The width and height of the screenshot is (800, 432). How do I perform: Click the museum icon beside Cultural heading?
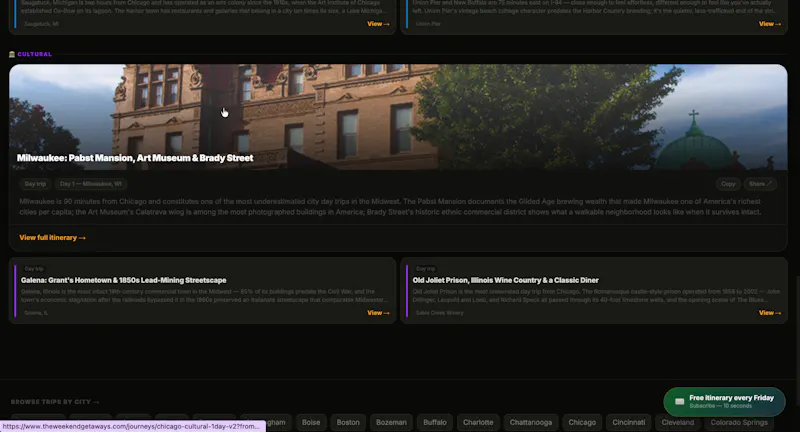(12, 54)
